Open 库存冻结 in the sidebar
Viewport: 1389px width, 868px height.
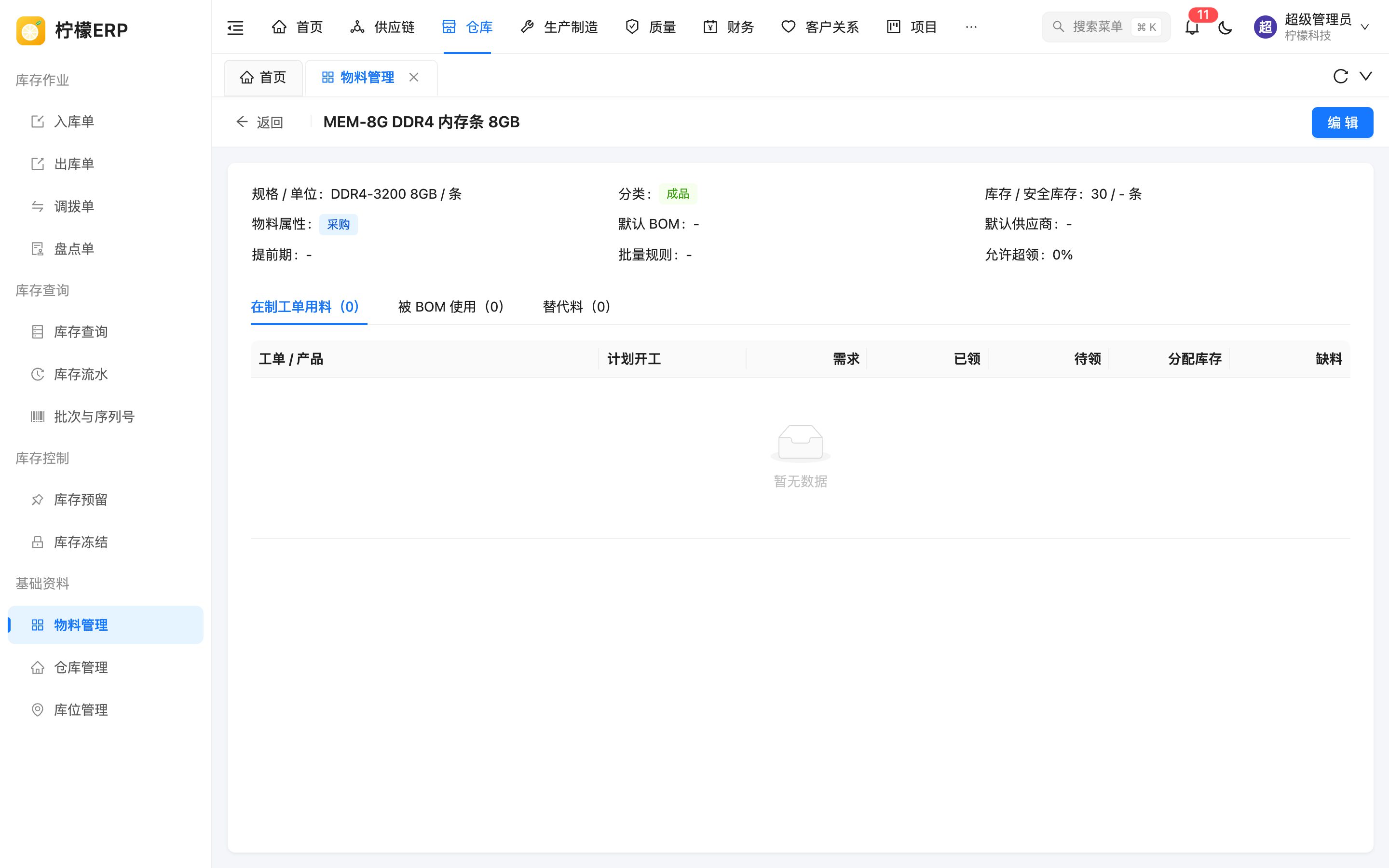[x=106, y=542]
